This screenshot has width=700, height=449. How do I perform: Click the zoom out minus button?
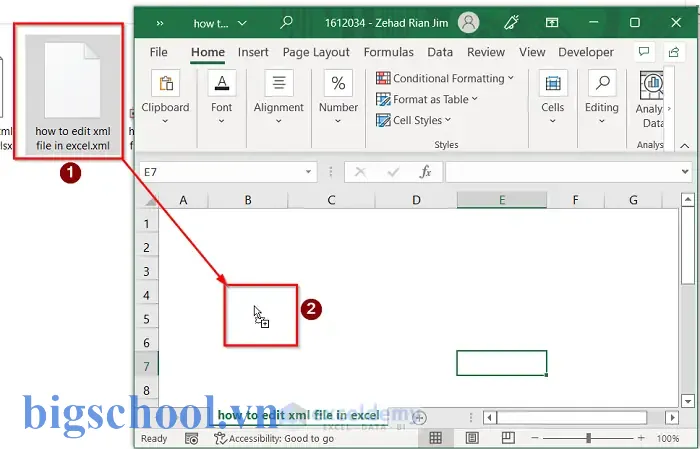(535, 438)
